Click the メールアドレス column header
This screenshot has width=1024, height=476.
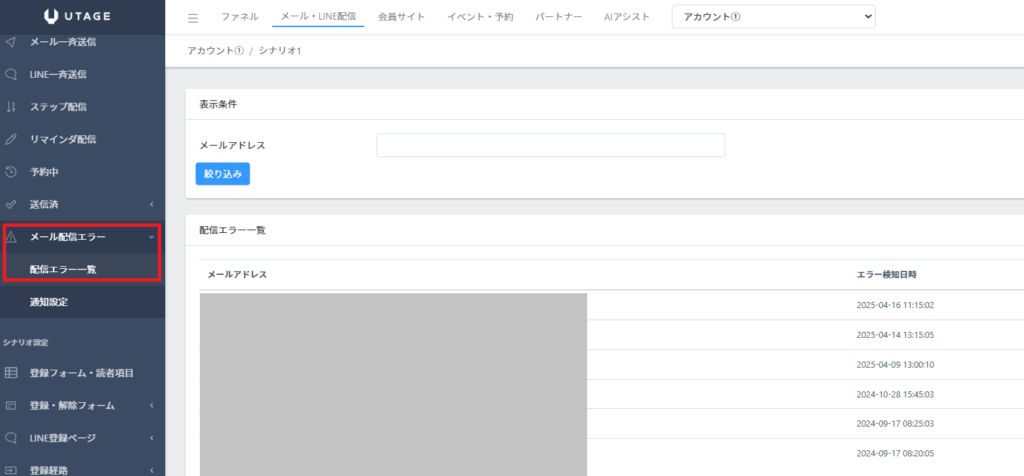(x=237, y=274)
